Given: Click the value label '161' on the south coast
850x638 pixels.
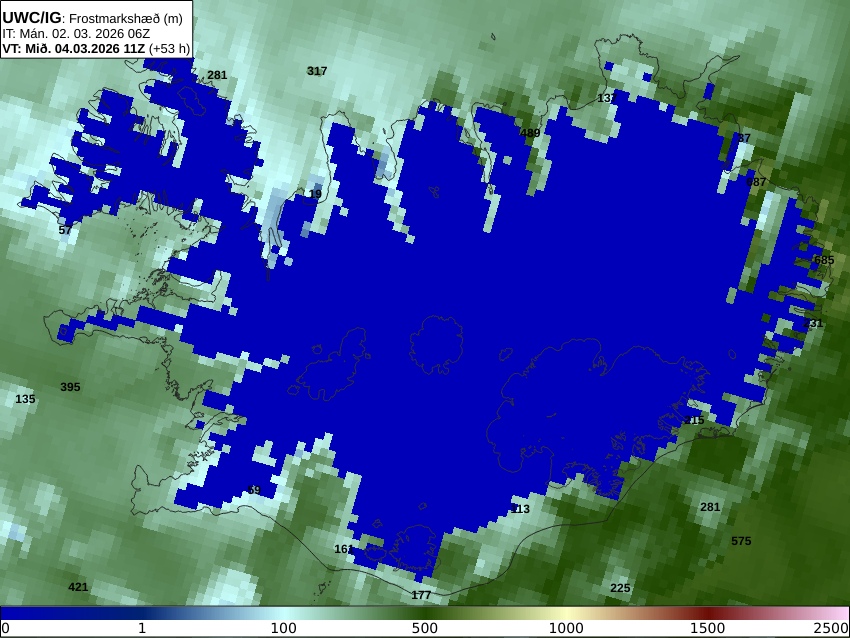Looking at the screenshot, I should coord(344,549).
